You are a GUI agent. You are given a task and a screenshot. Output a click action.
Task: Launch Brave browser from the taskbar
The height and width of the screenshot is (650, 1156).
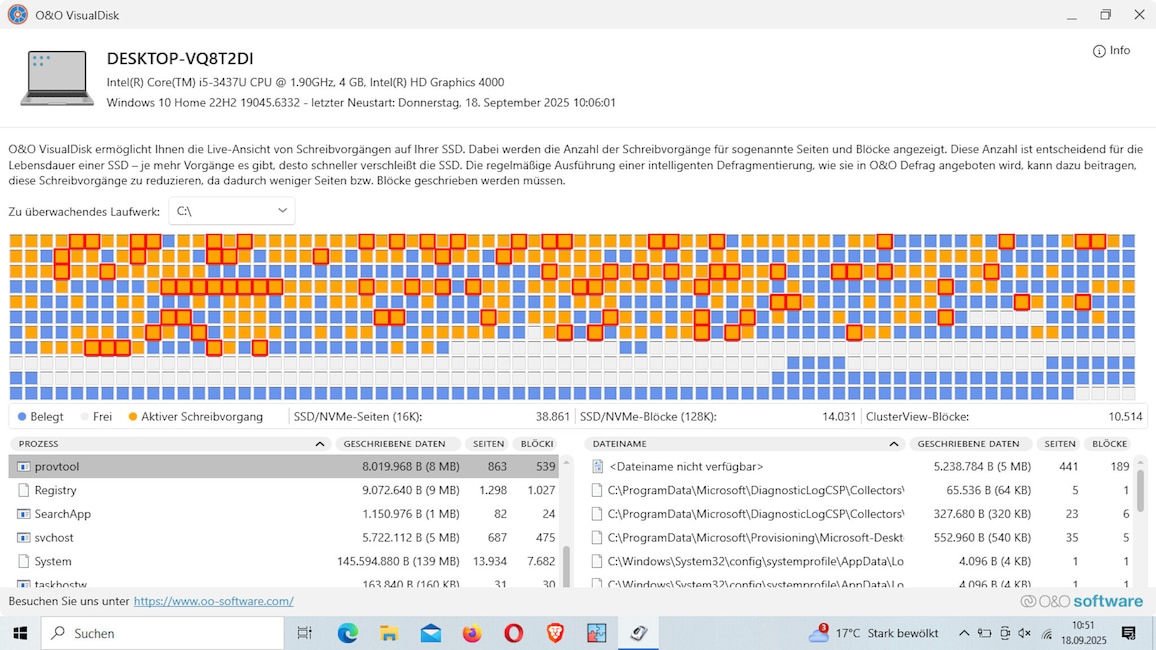(x=555, y=633)
